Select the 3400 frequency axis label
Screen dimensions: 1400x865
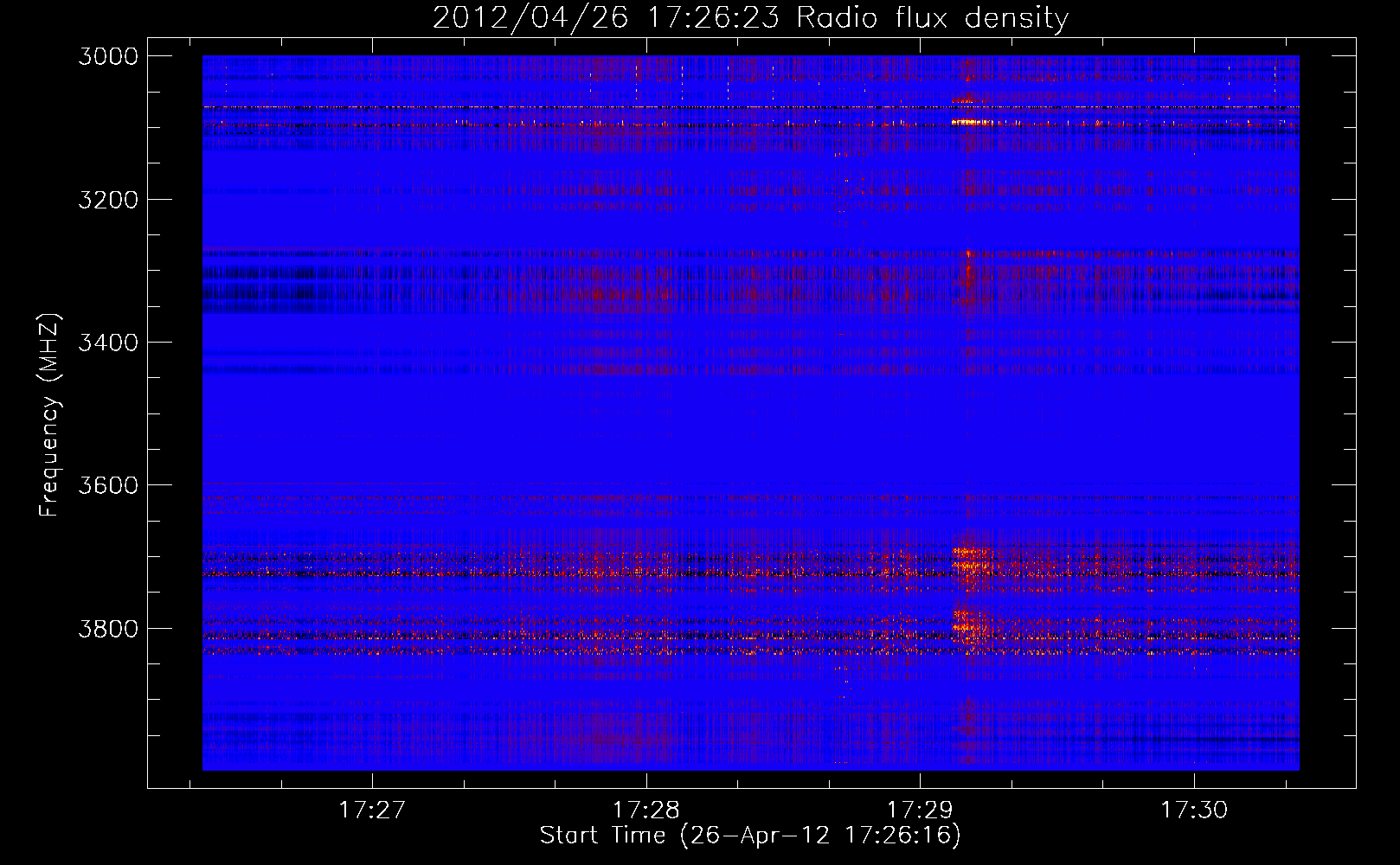pyautogui.click(x=108, y=343)
